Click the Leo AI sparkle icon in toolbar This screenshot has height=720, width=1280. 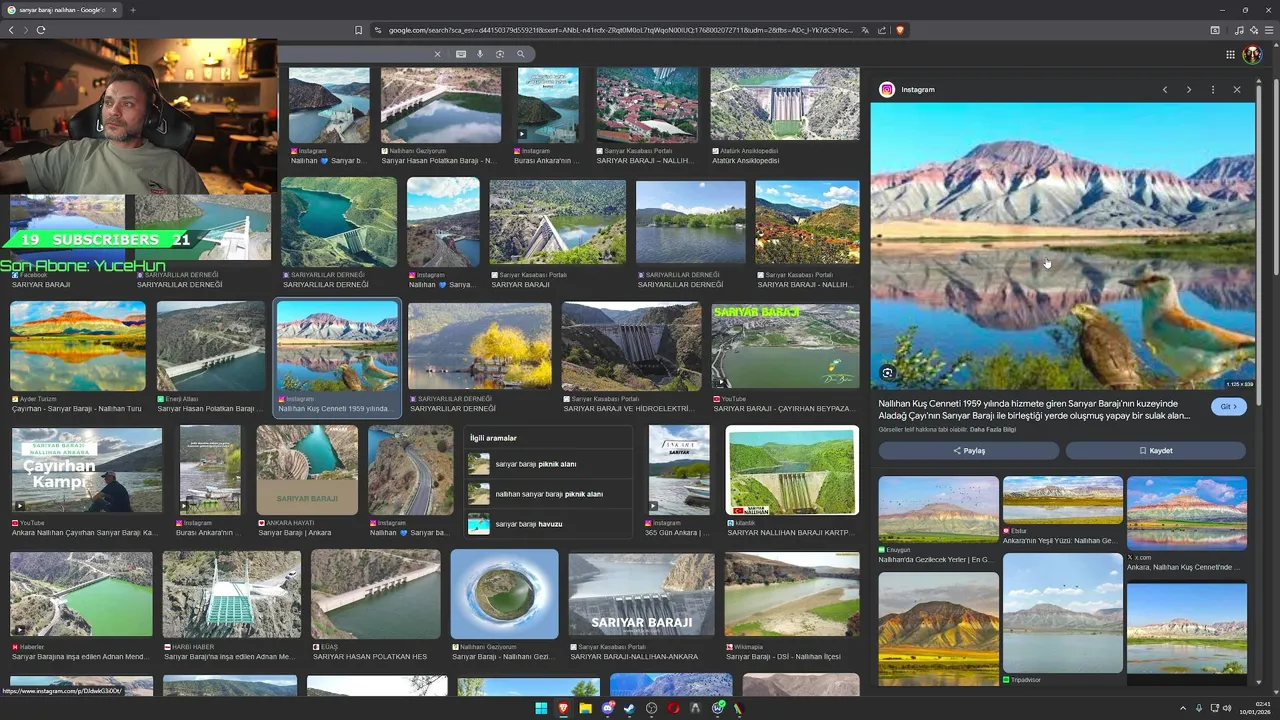pyautogui.click(x=1254, y=30)
